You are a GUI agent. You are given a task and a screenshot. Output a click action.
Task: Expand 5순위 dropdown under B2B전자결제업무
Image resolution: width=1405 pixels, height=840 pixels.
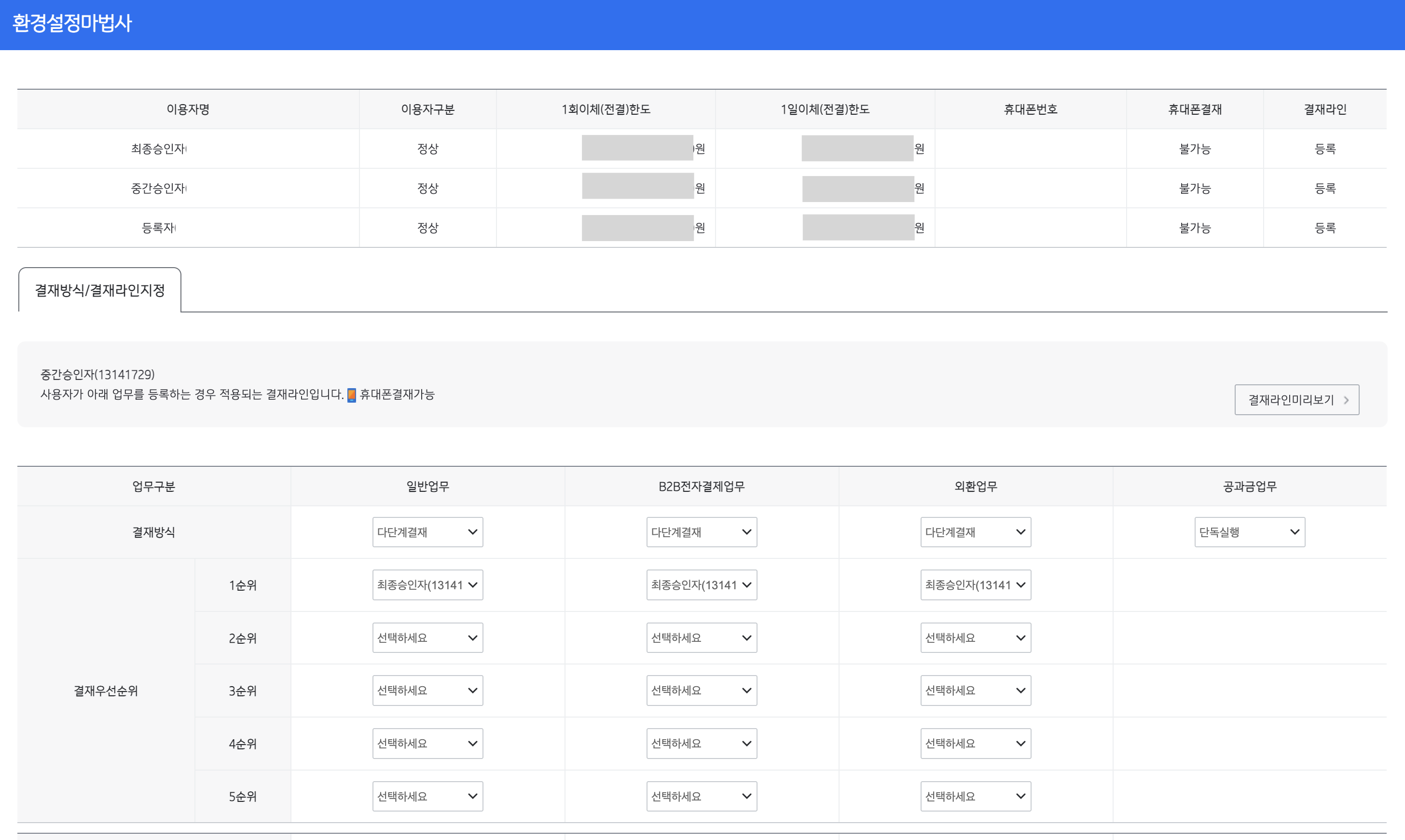(x=701, y=797)
